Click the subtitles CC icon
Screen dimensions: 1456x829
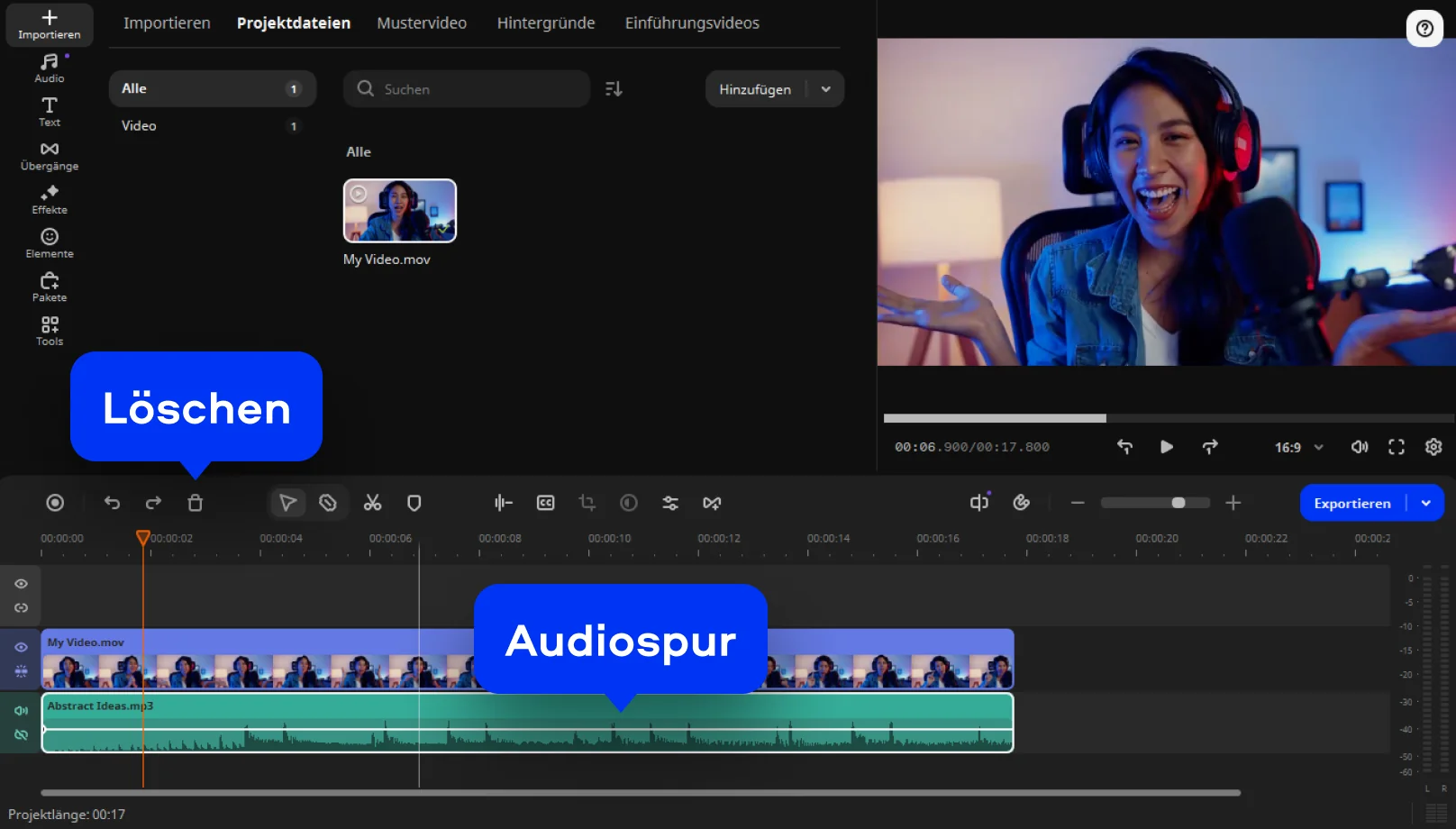coord(545,503)
